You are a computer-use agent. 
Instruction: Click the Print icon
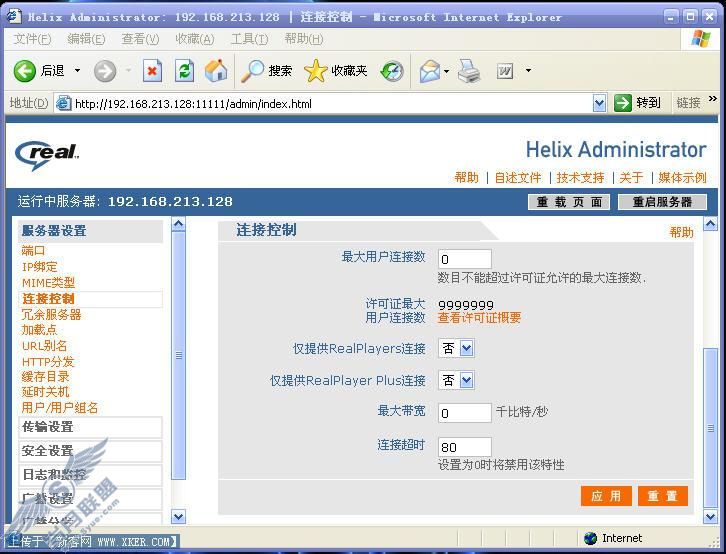pyautogui.click(x=469, y=71)
